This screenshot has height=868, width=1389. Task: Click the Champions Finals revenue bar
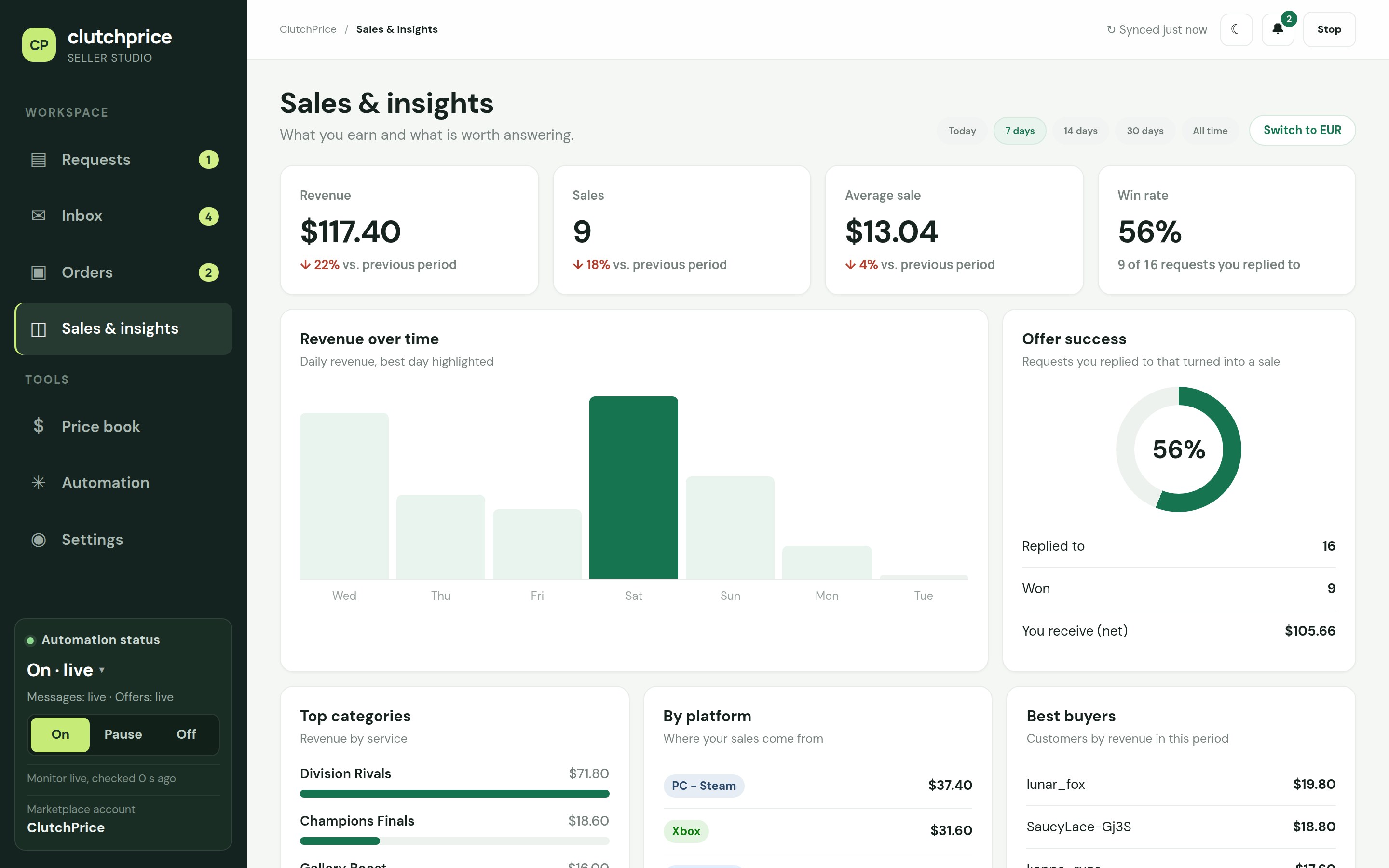(454, 841)
